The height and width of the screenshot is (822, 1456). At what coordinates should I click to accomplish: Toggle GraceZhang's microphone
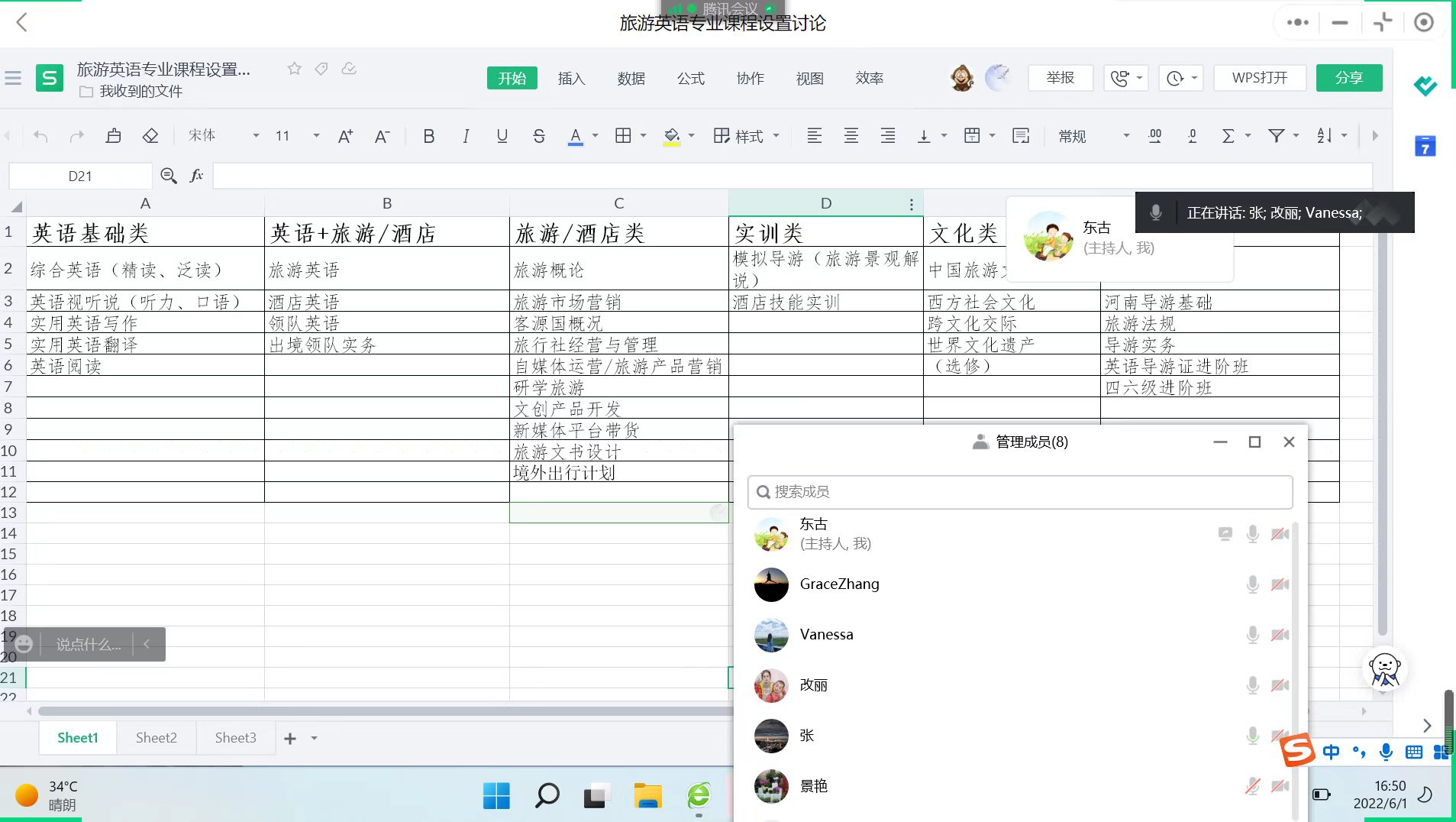(x=1252, y=584)
